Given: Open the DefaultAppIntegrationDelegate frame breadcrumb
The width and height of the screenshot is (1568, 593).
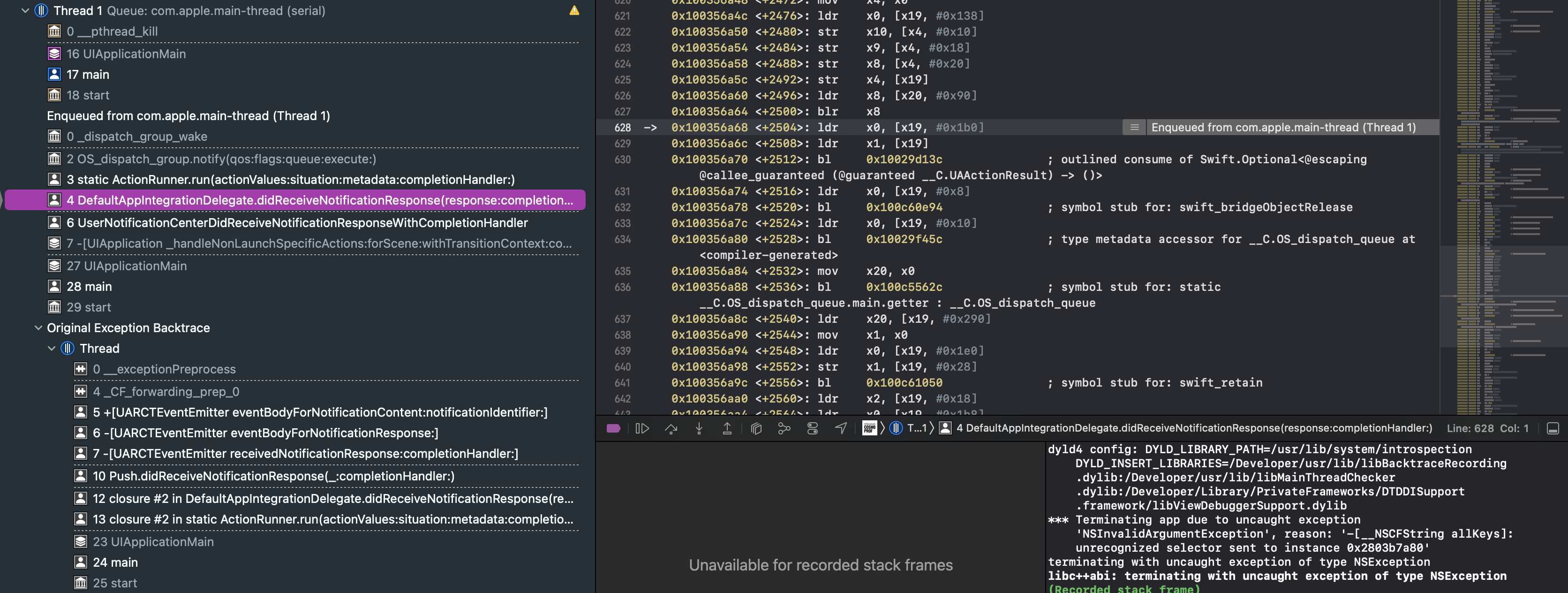Looking at the screenshot, I should (x=1193, y=429).
